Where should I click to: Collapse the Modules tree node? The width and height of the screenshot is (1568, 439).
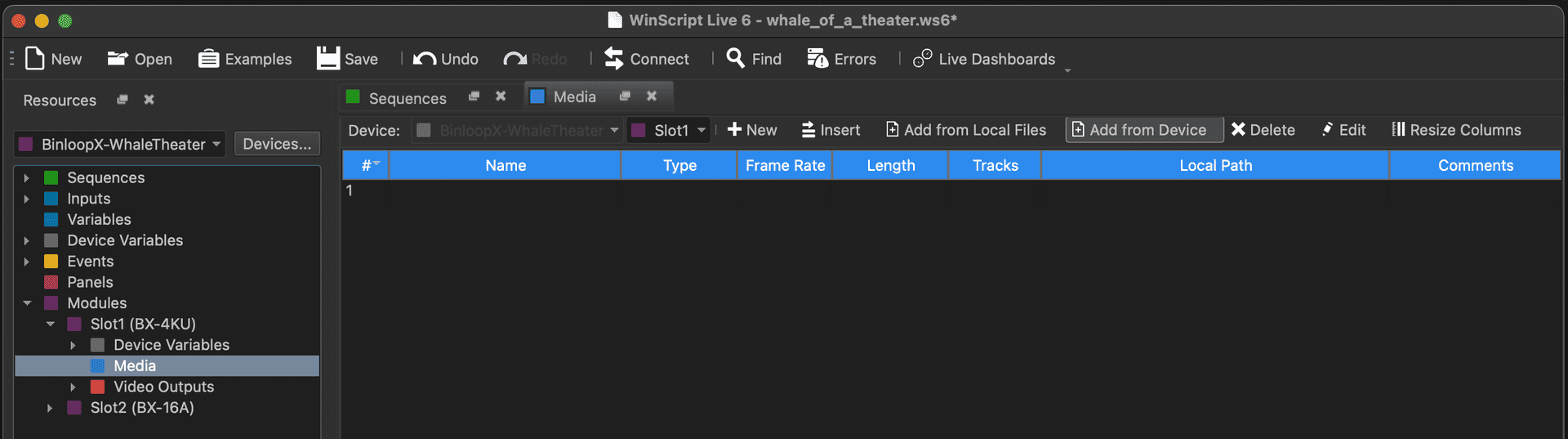27,303
